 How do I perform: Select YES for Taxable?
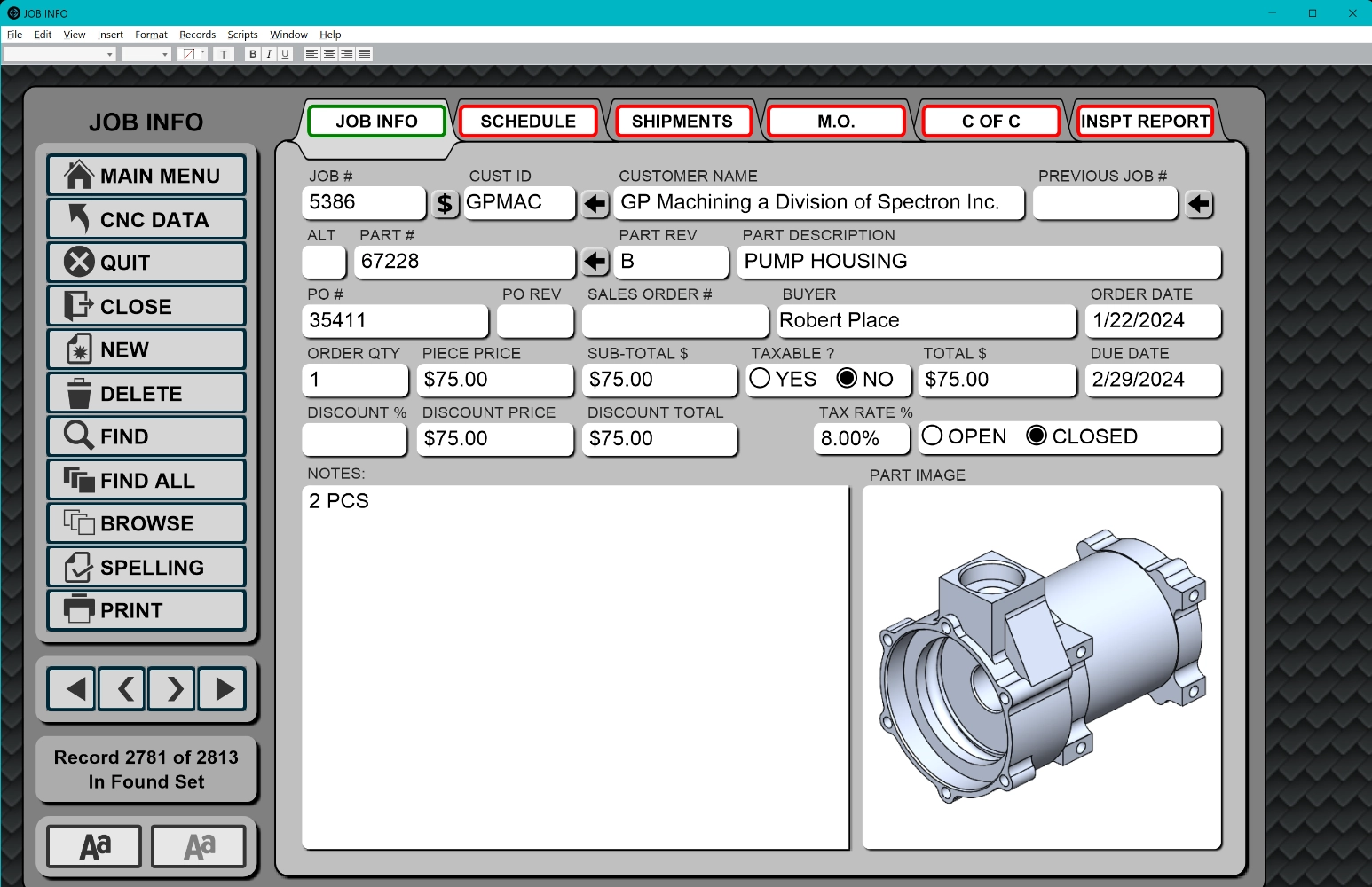pyautogui.click(x=761, y=379)
